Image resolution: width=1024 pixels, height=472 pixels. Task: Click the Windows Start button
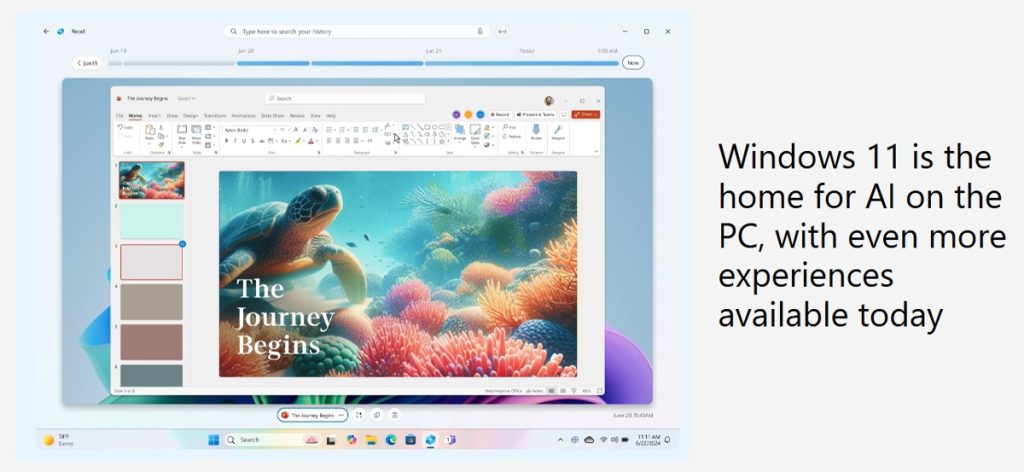(213, 440)
